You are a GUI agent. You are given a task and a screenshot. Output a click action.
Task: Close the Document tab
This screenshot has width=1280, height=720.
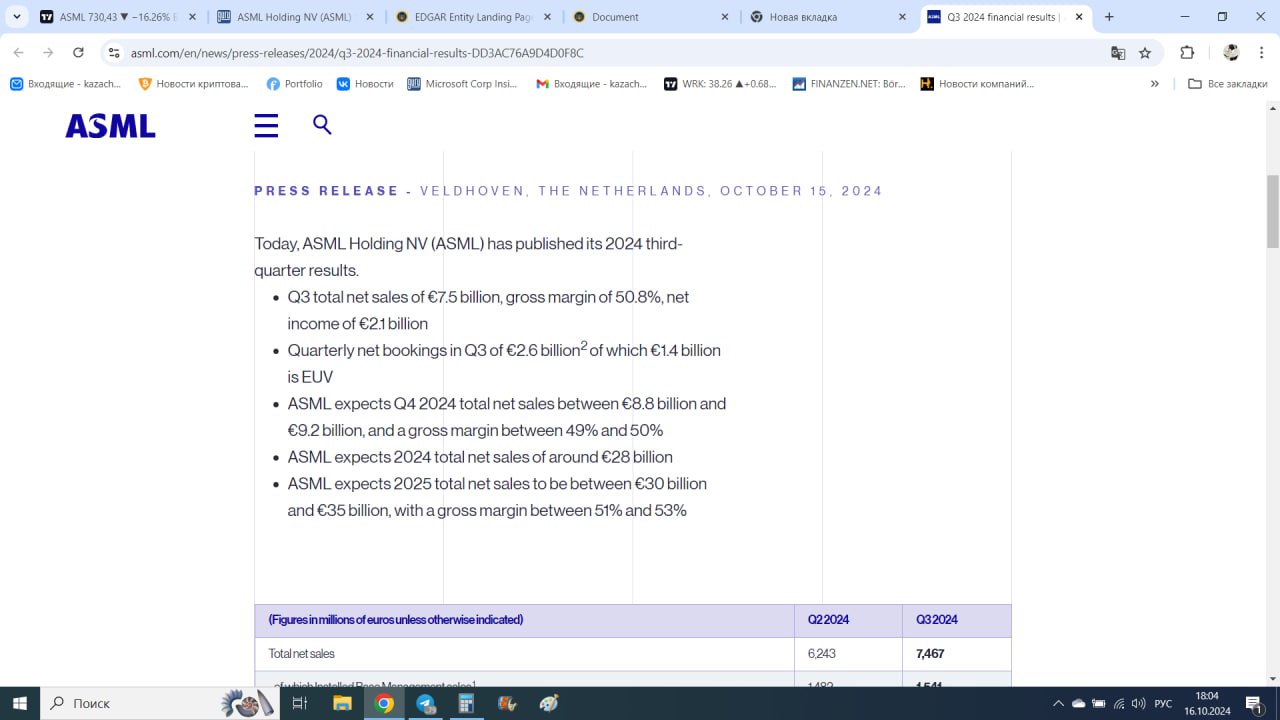pyautogui.click(x=726, y=17)
